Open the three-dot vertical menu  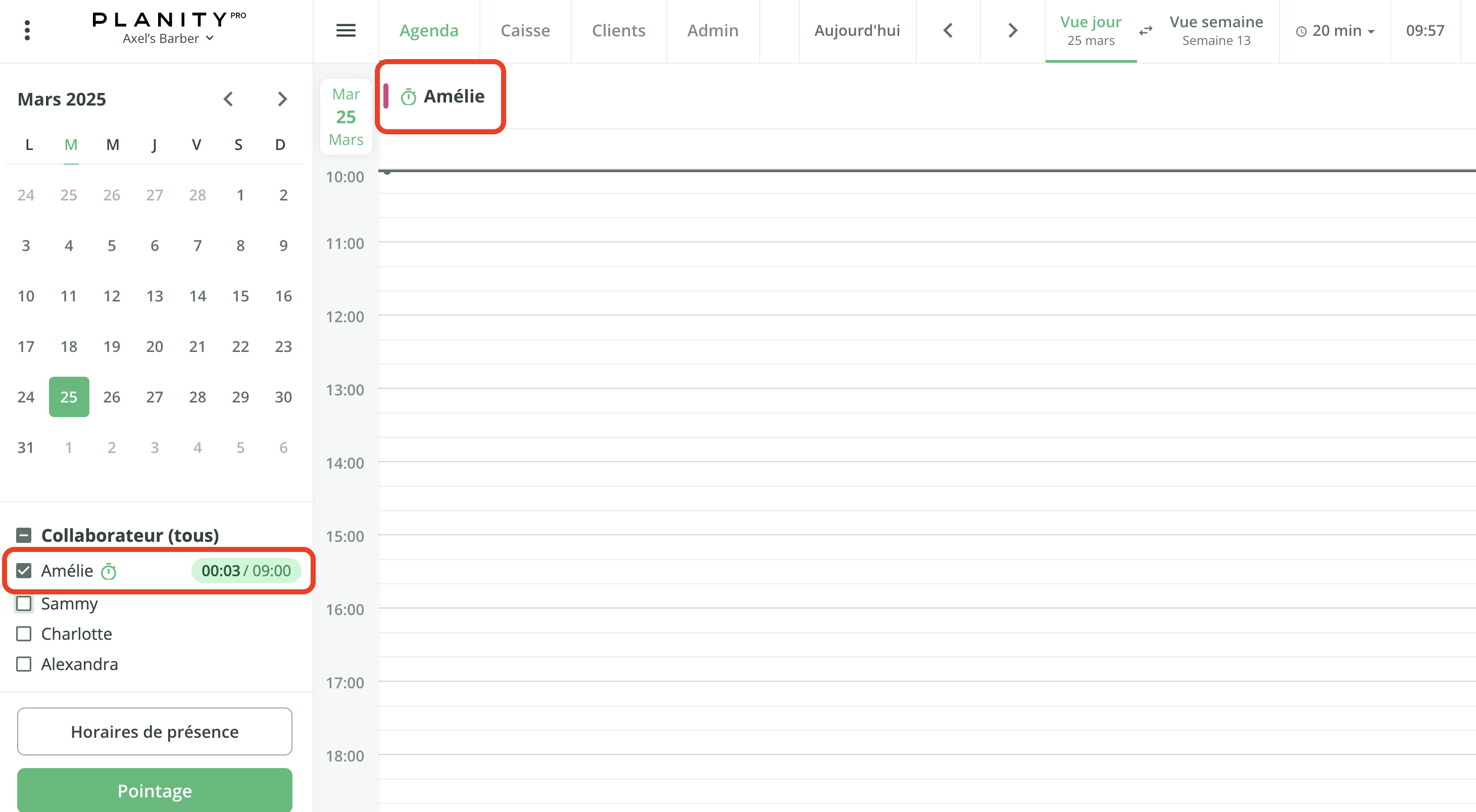[27, 30]
